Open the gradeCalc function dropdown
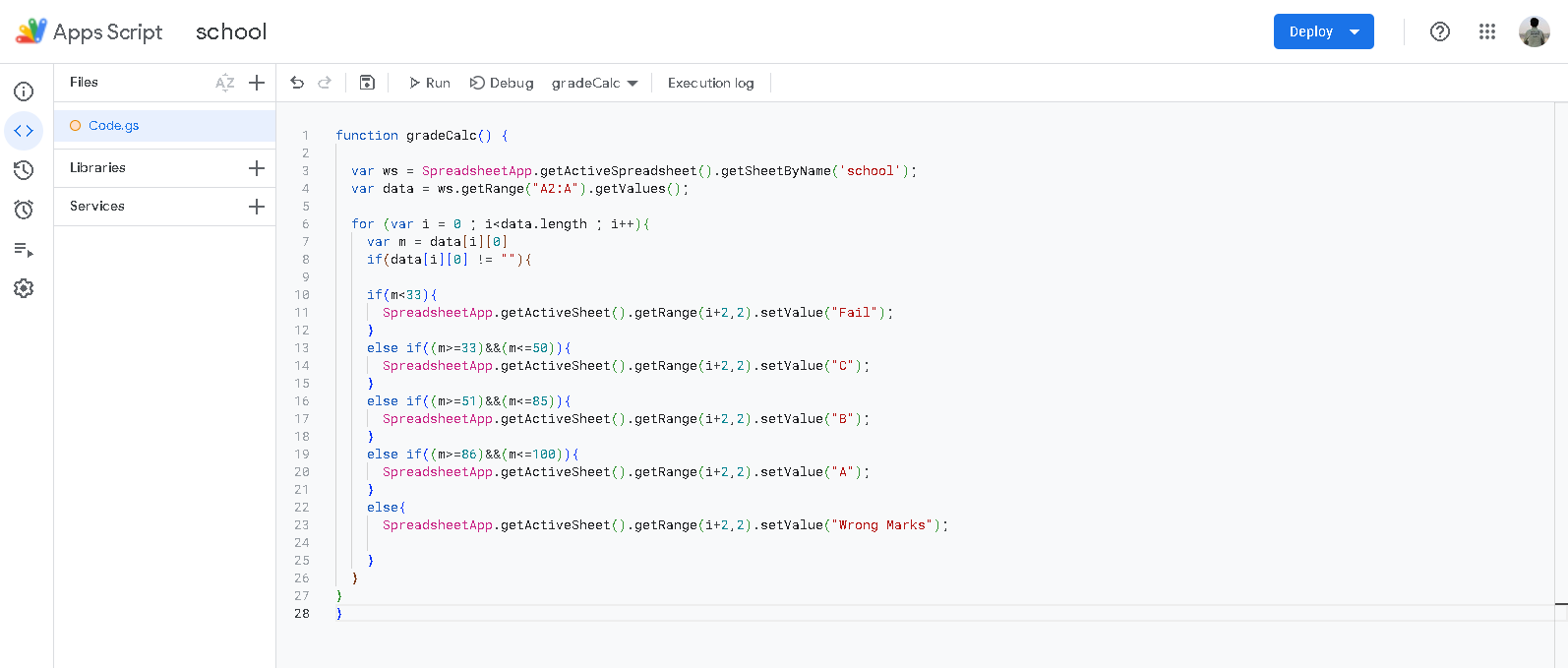 click(595, 83)
